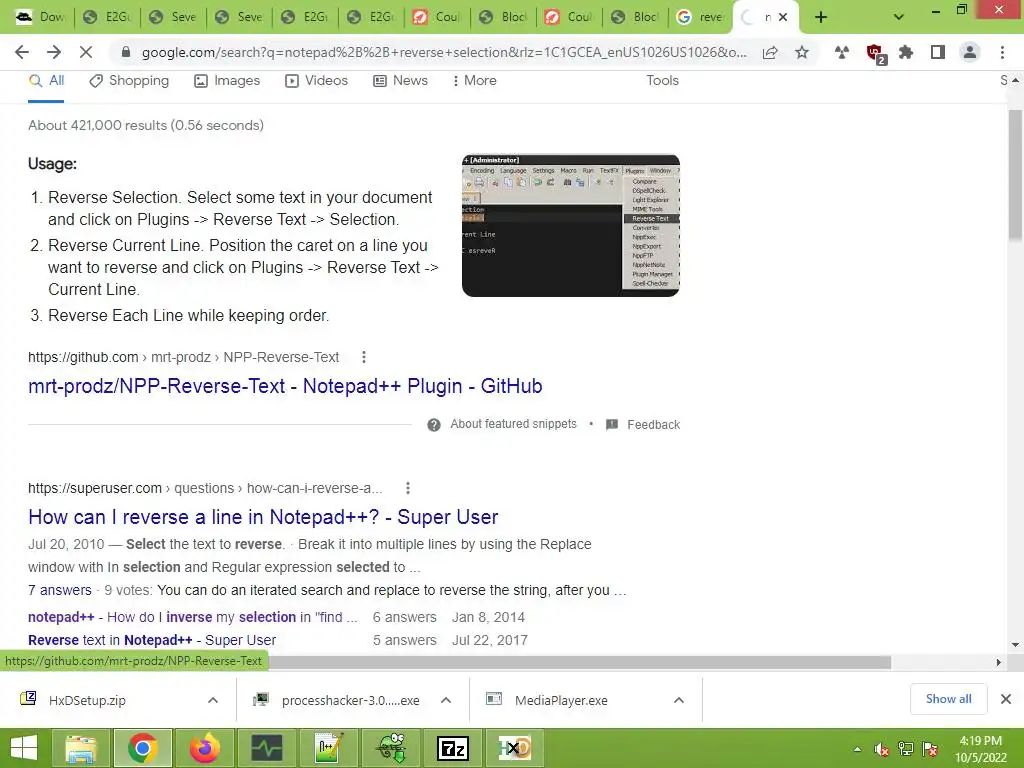Open the uBlock Origin extension icon
Screen dimensions: 1024x768
point(874,53)
